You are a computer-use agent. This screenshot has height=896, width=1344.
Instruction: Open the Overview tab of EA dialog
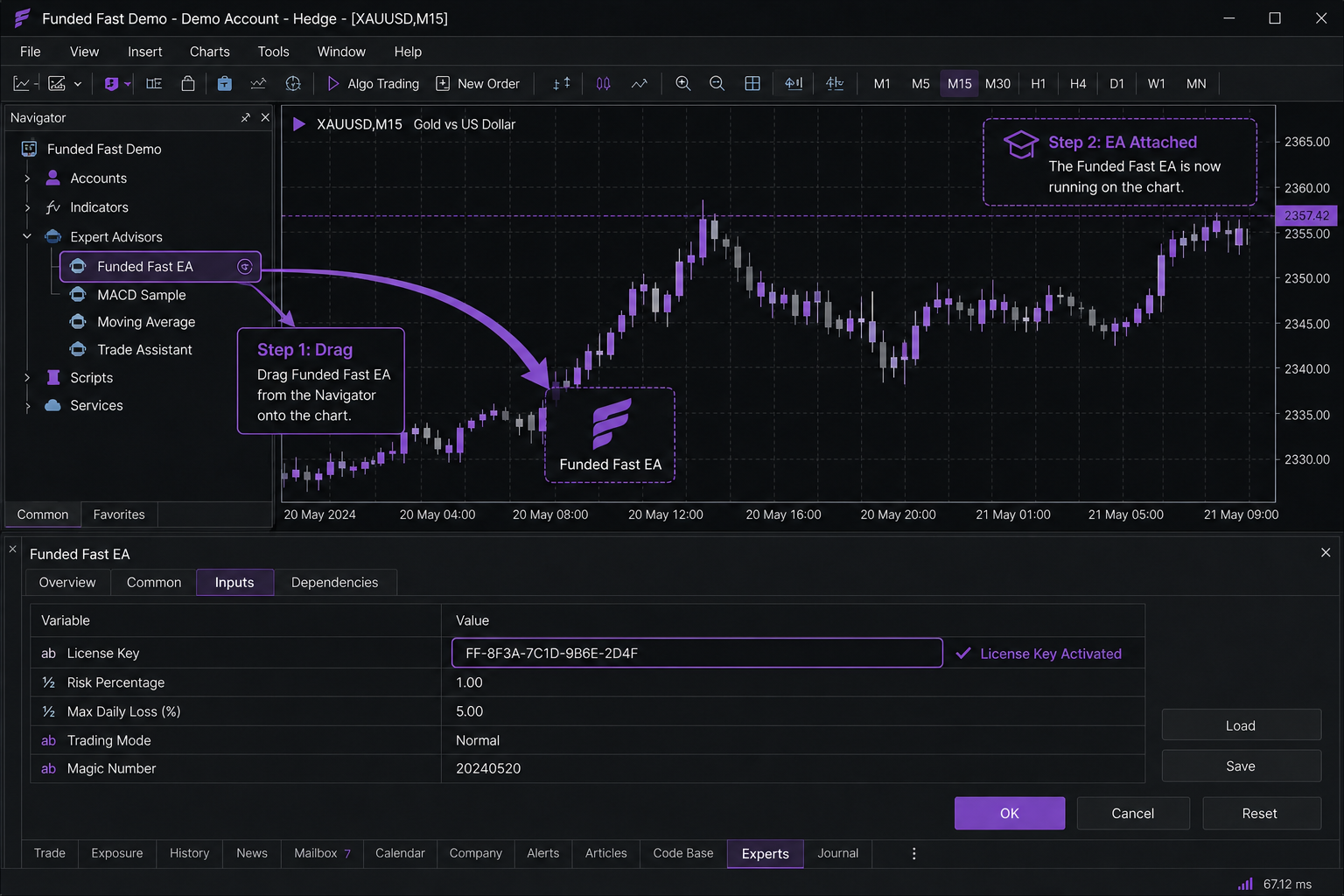(67, 583)
